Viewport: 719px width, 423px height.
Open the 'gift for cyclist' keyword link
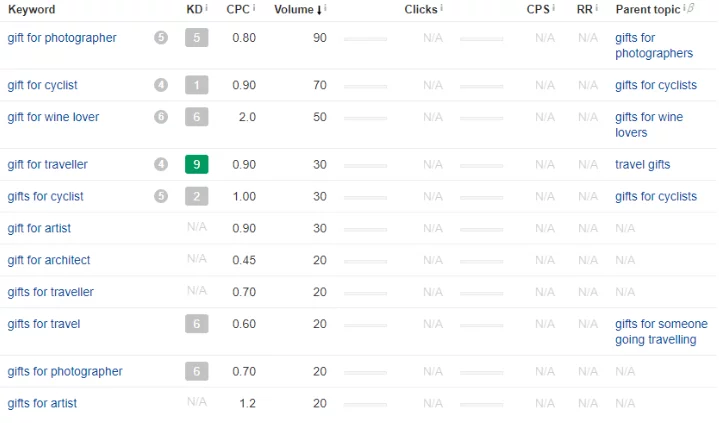42,85
